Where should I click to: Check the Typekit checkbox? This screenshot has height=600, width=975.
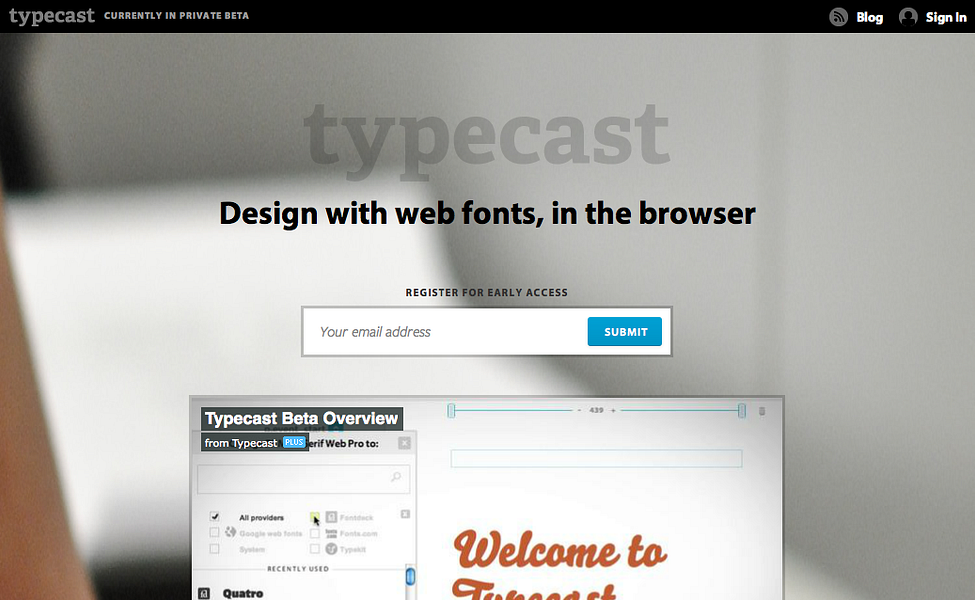[315, 549]
